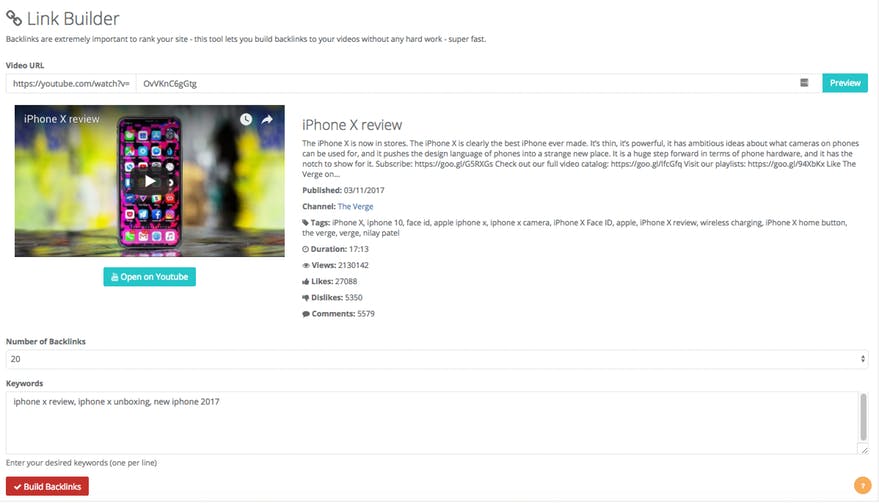Viewport: 879px width, 503px height.
Task: Open the Number of Backlinks dropdown
Action: 436,359
